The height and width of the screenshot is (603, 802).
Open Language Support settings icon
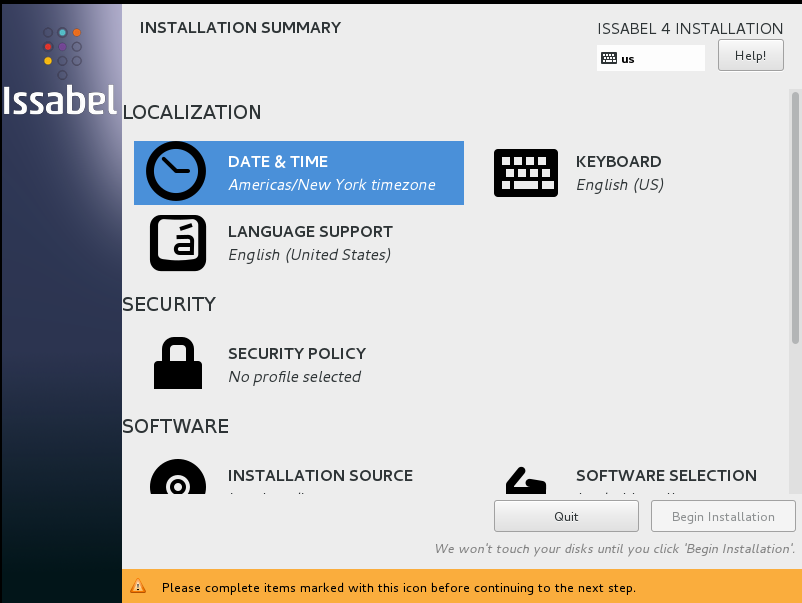(176, 242)
